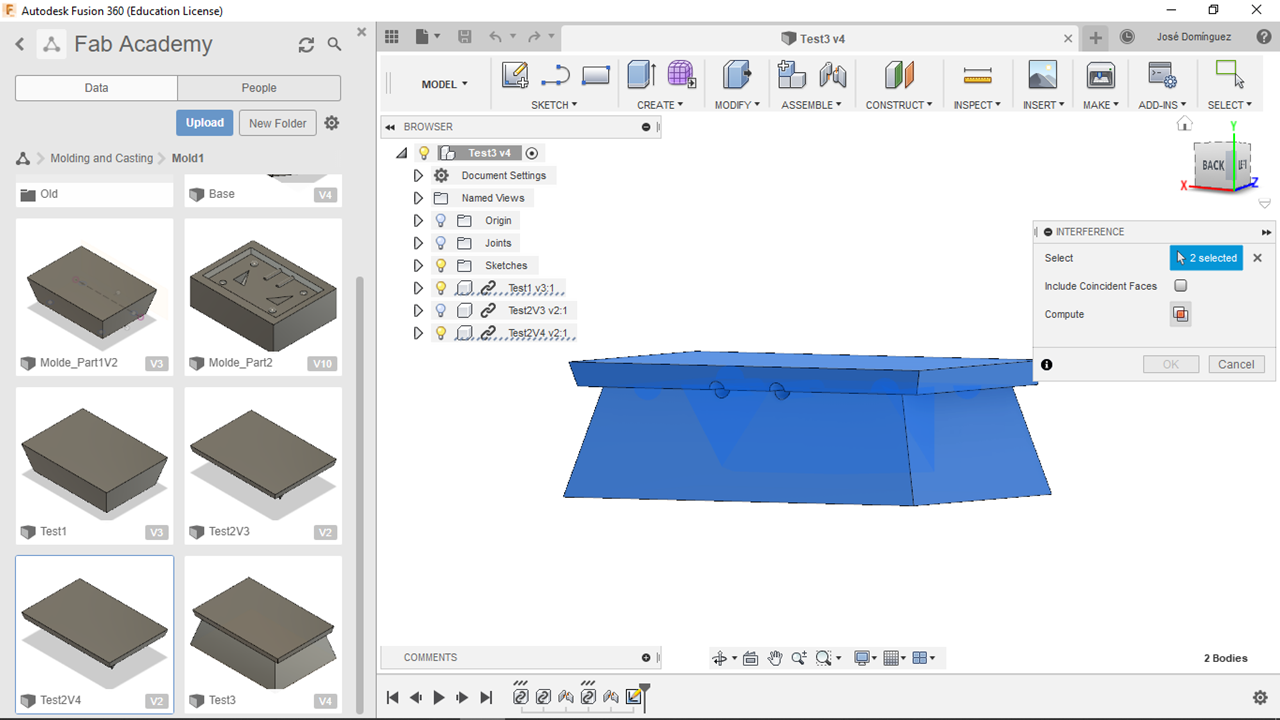Select the Press Pull icon under Modify
The image size is (1280, 720).
[737, 75]
